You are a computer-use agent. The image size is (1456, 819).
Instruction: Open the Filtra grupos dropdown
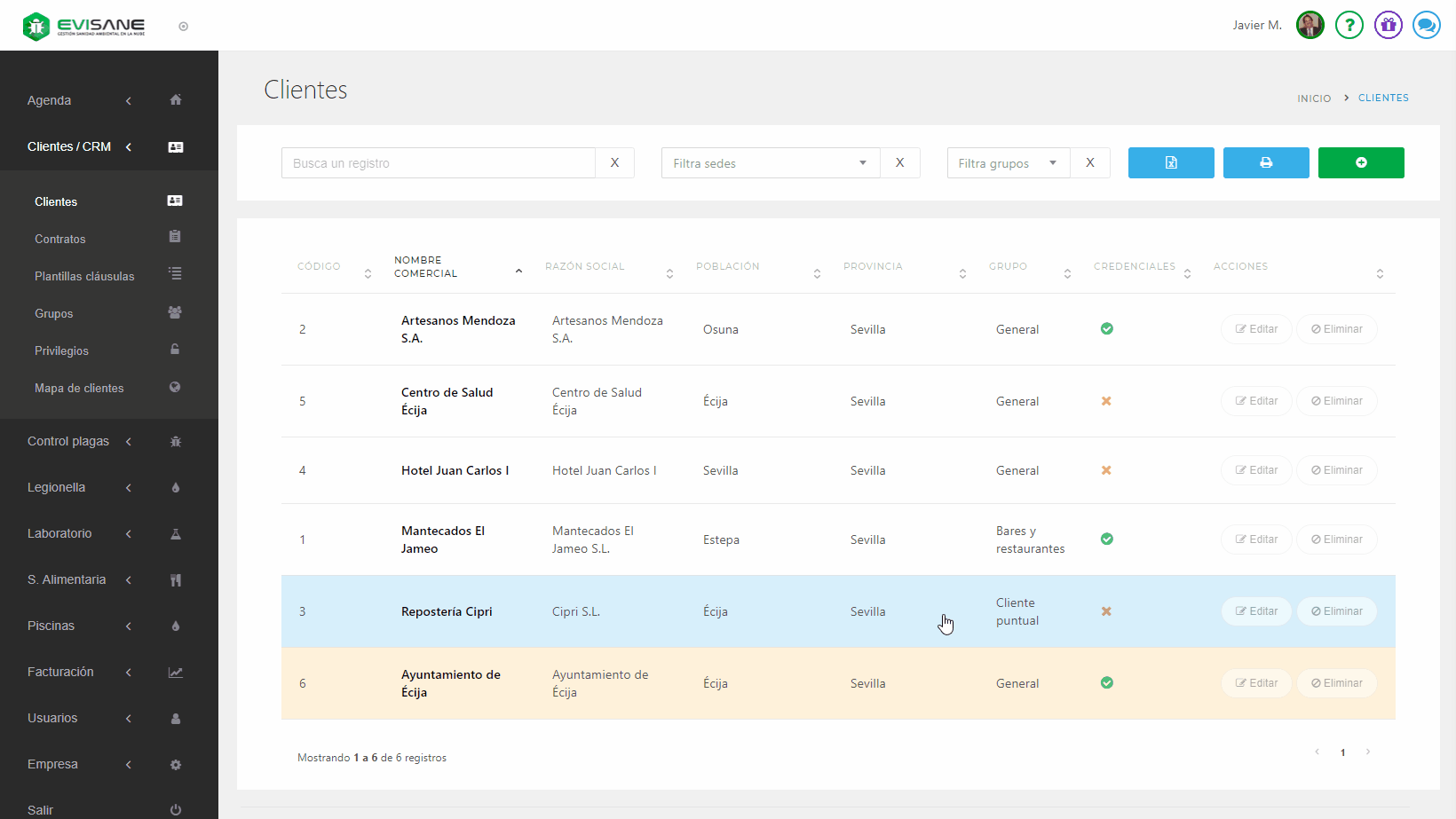[x=1008, y=163]
